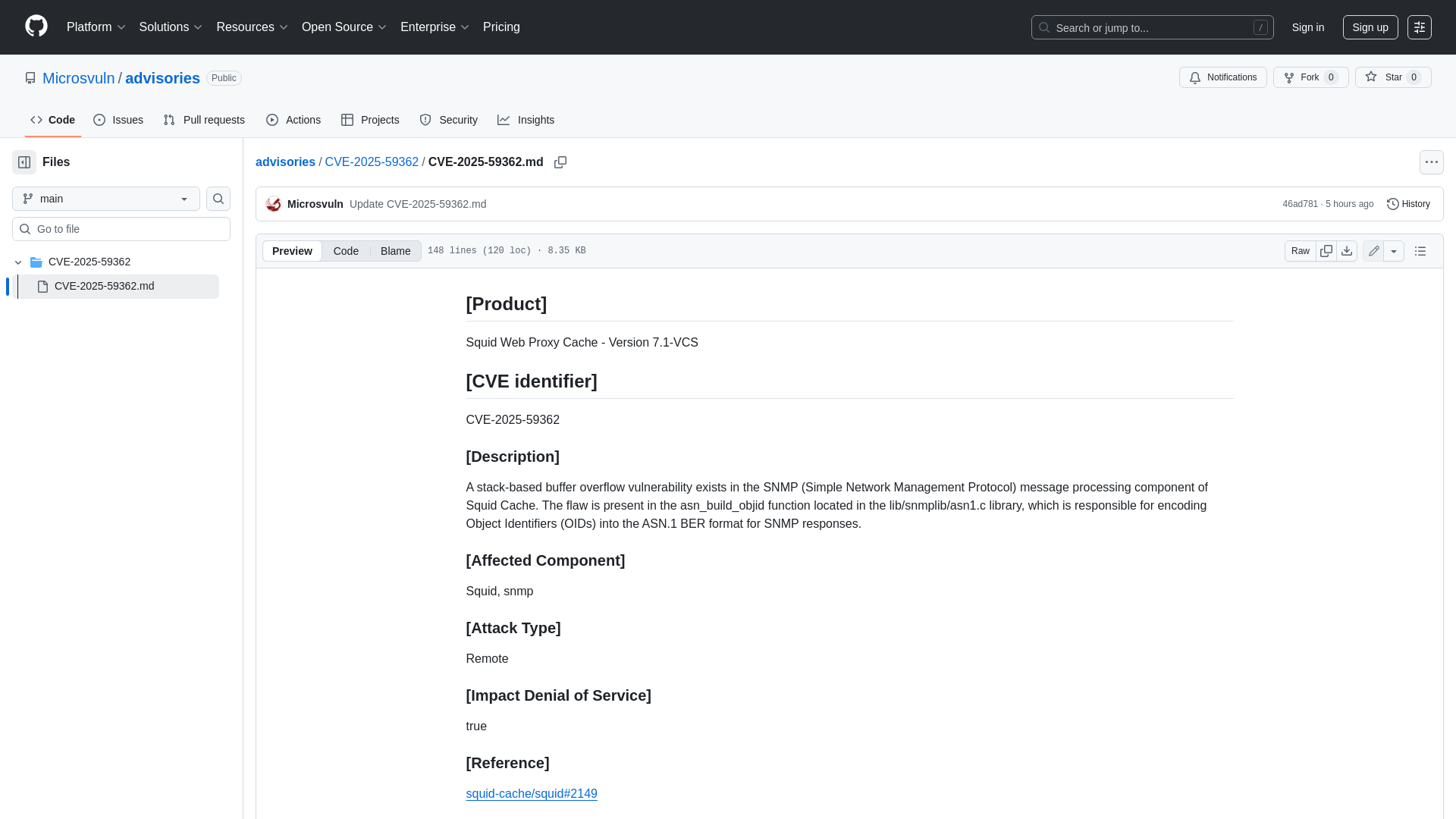The width and height of the screenshot is (1456, 819).
Task: Collapse the file tree panel icon
Action: (24, 162)
